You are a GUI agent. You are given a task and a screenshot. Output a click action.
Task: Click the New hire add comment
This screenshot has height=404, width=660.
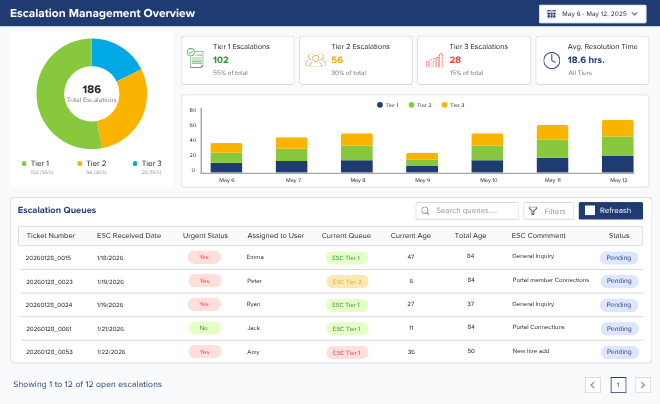point(531,351)
